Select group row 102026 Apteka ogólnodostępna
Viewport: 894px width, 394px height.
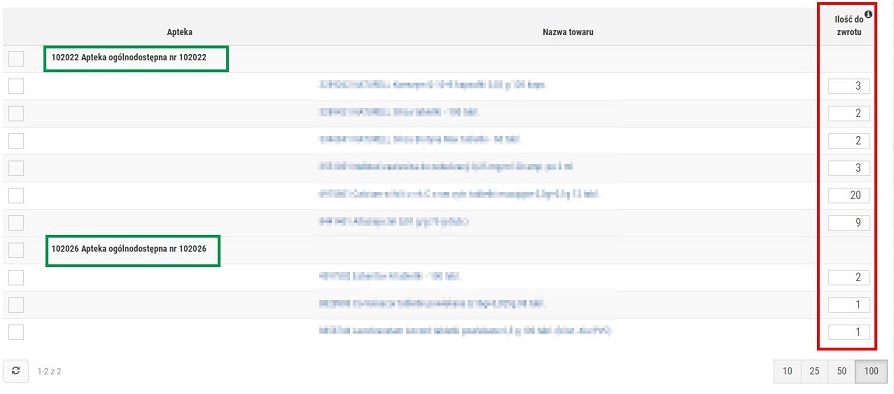(x=129, y=249)
